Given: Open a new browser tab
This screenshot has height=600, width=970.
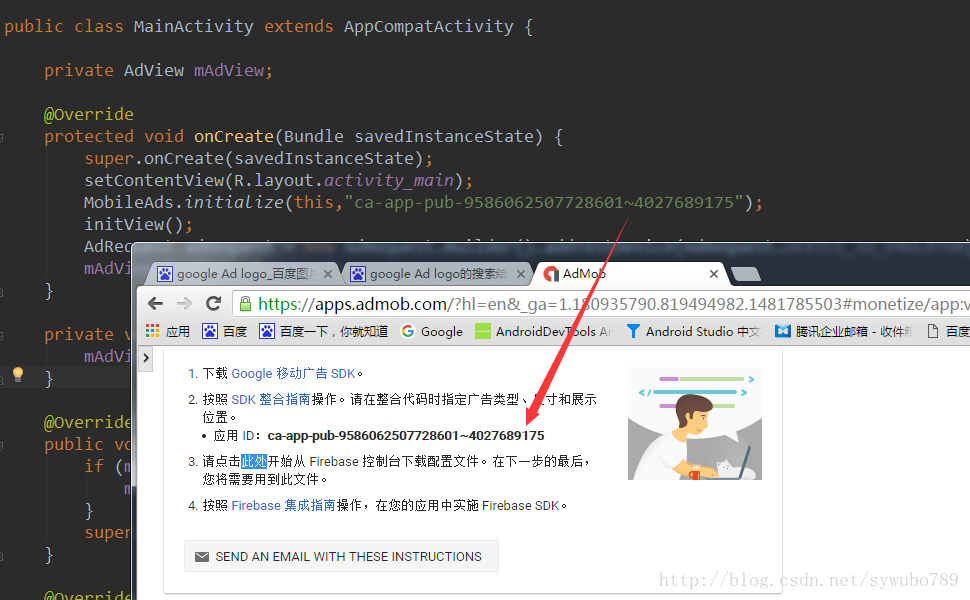Looking at the screenshot, I should tap(745, 274).
